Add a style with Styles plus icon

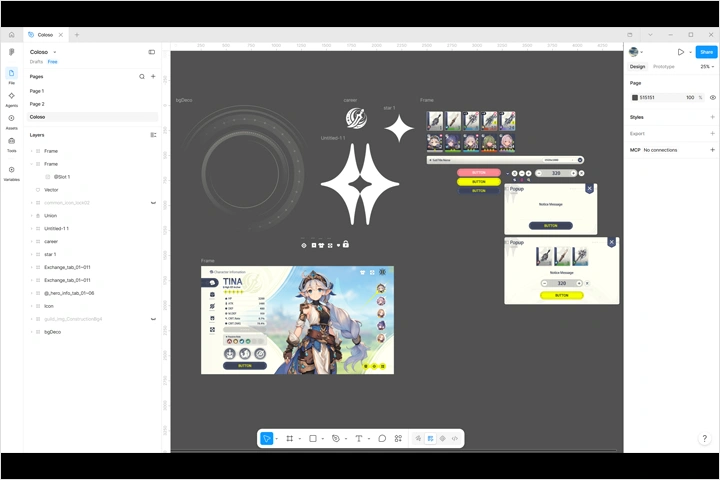pos(712,117)
